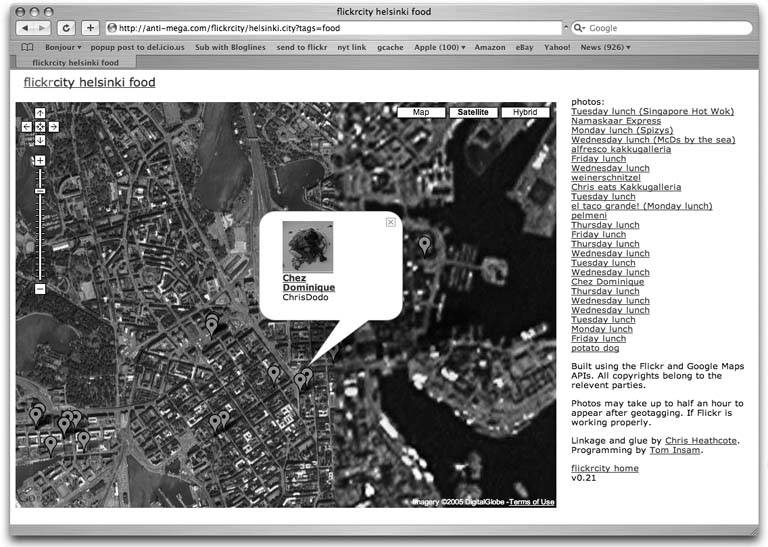Expand the Bonjour bookmarks dropdown

[62, 47]
